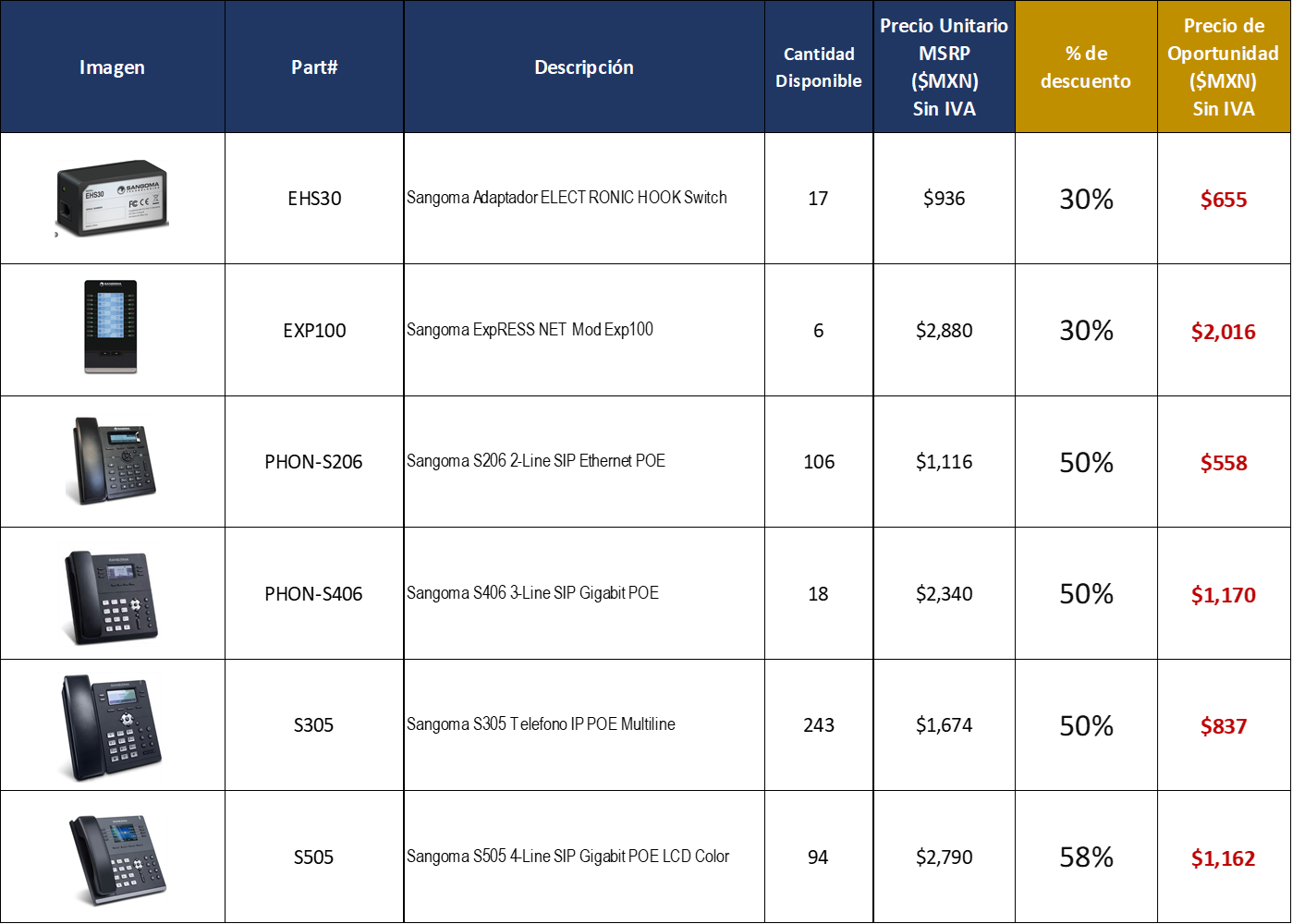Select the ExpRESS NET Mod Exp100 description
This screenshot has height=924, width=1292.
click(530, 330)
